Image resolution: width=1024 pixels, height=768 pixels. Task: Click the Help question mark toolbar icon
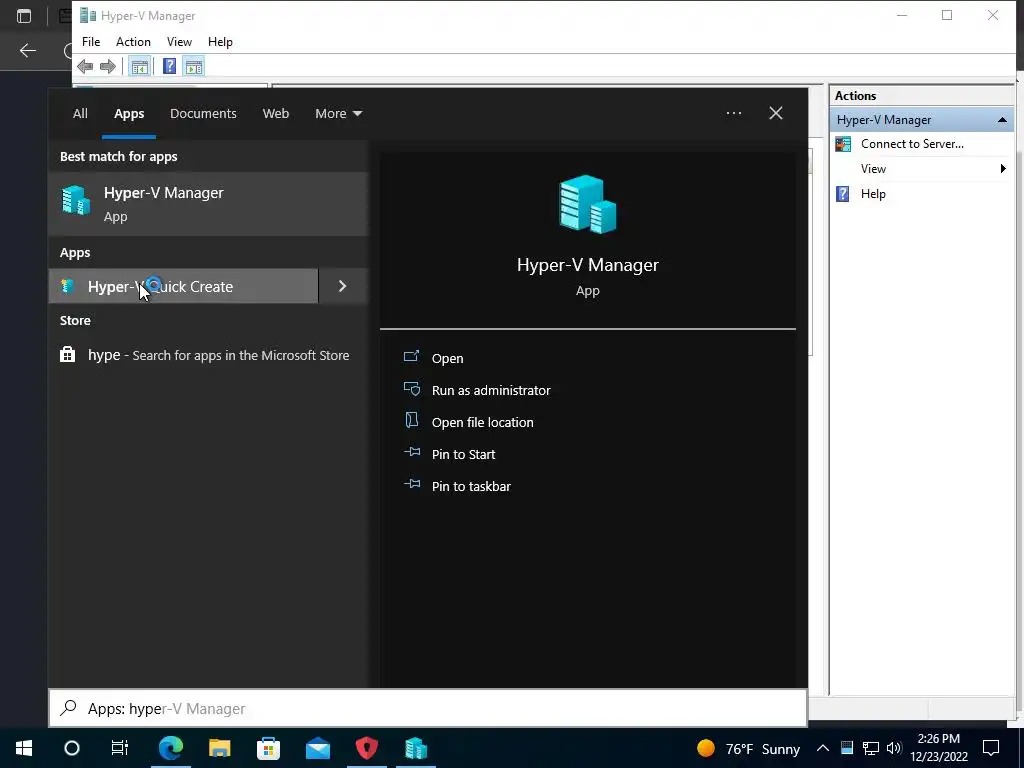pos(169,67)
